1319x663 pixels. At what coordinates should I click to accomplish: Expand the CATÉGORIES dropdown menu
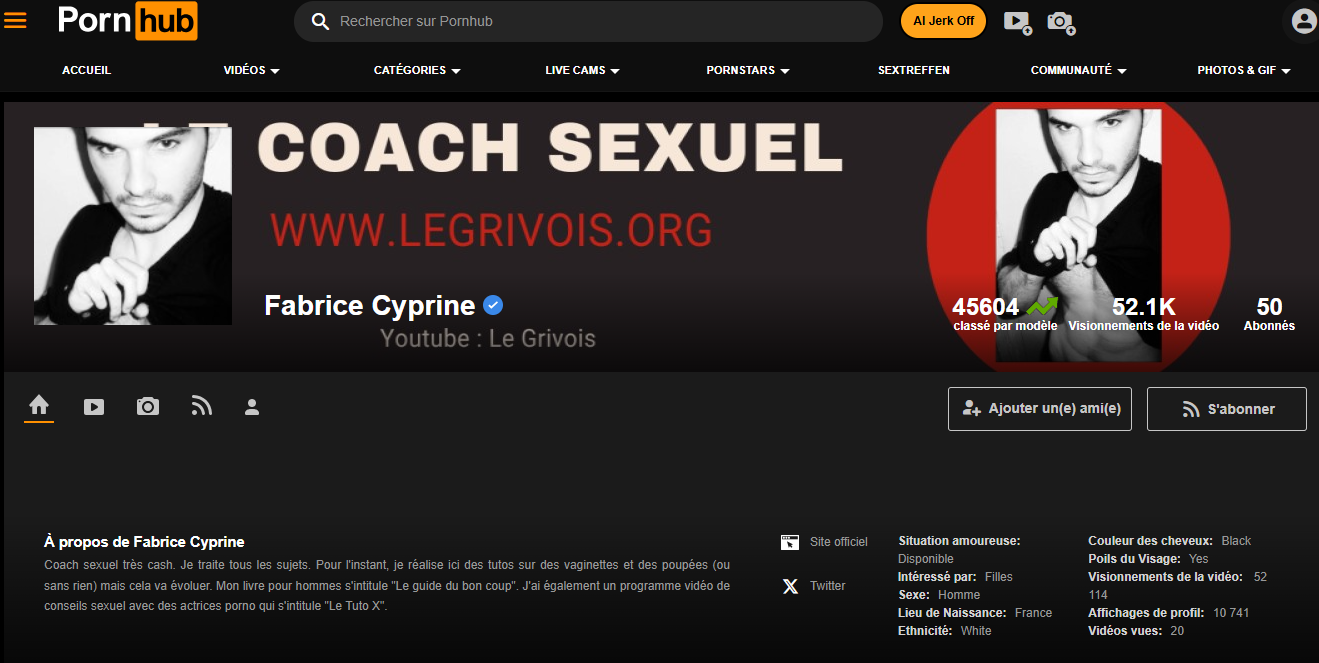pos(417,70)
